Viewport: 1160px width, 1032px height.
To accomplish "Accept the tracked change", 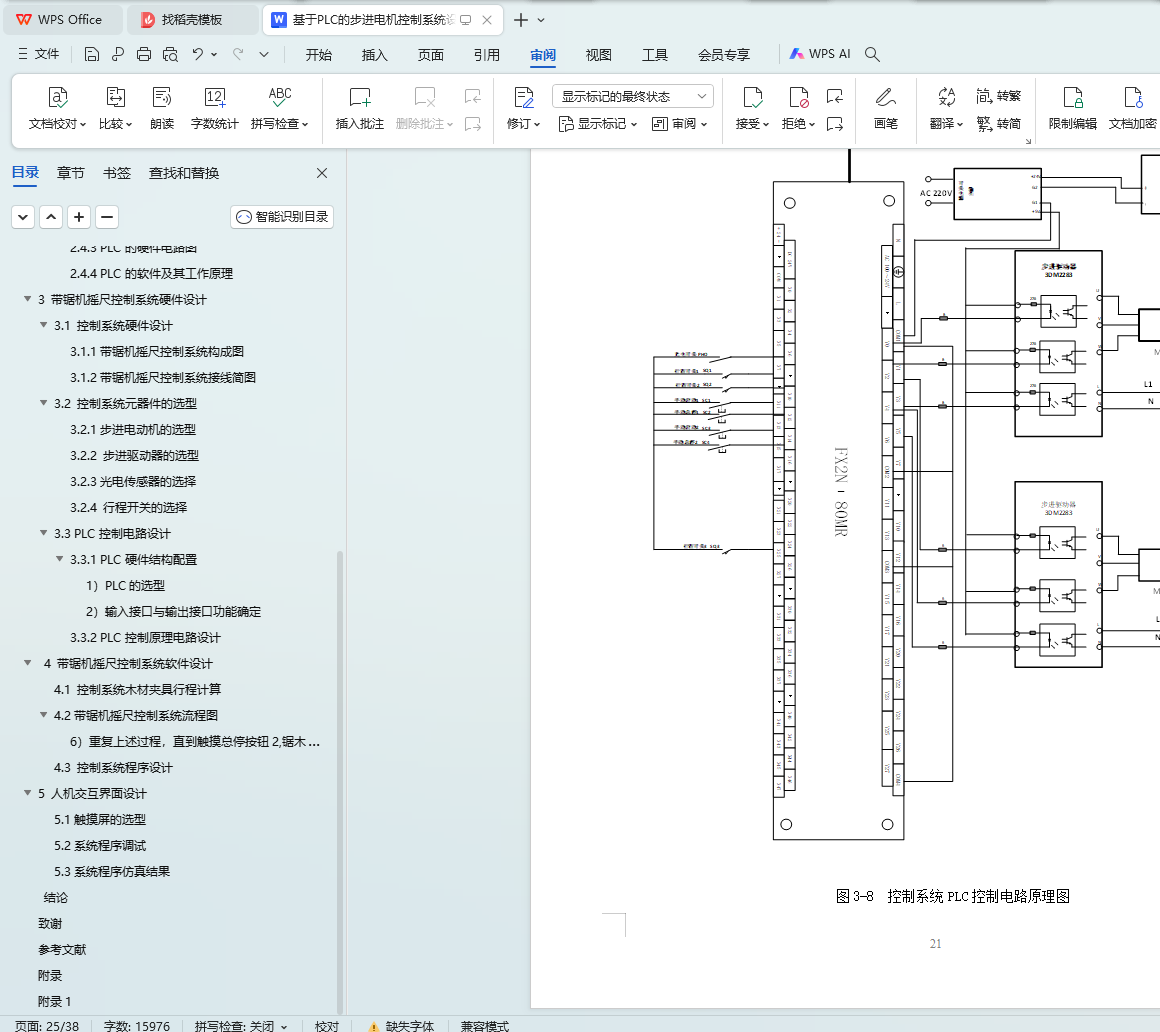I will 752,109.
